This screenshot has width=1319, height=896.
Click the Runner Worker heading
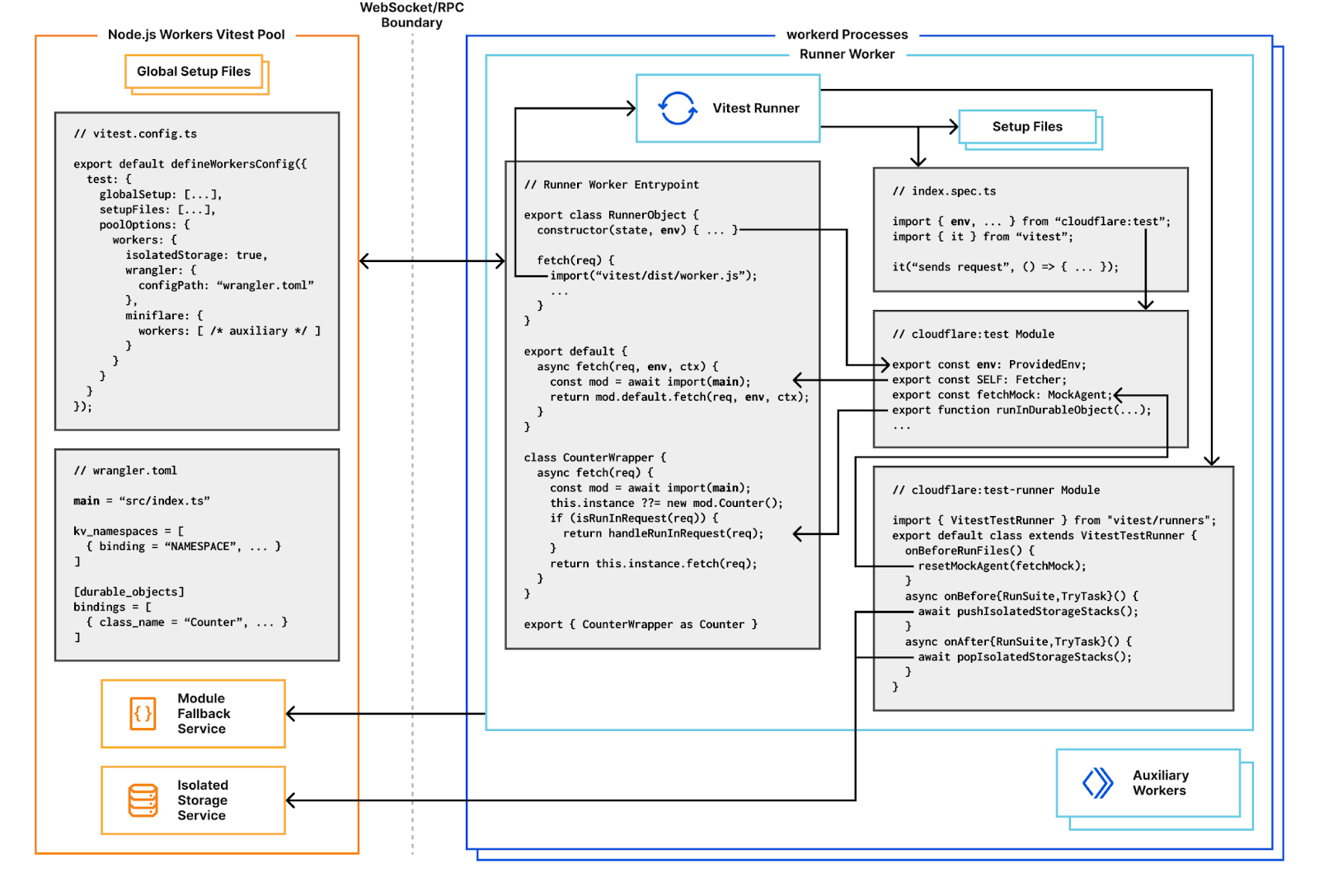(x=847, y=54)
